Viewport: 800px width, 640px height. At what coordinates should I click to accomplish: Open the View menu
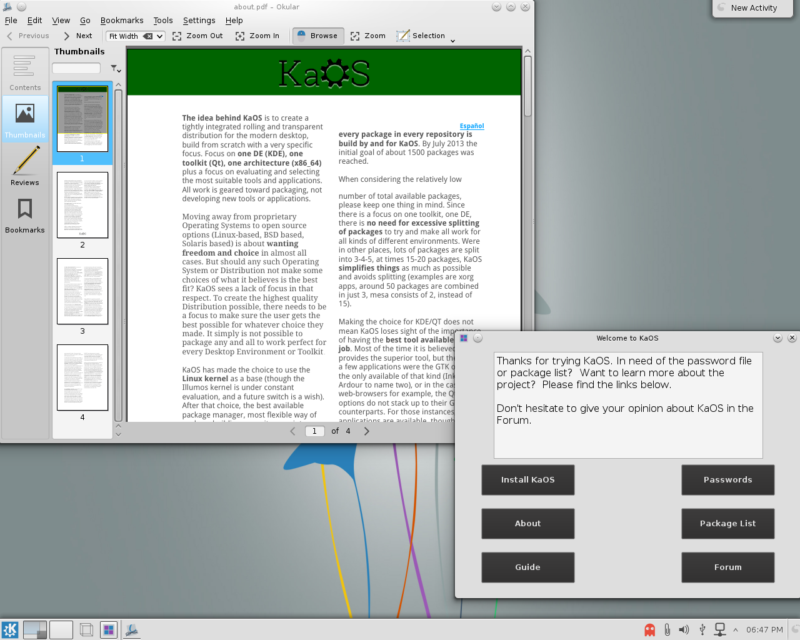coord(61,20)
